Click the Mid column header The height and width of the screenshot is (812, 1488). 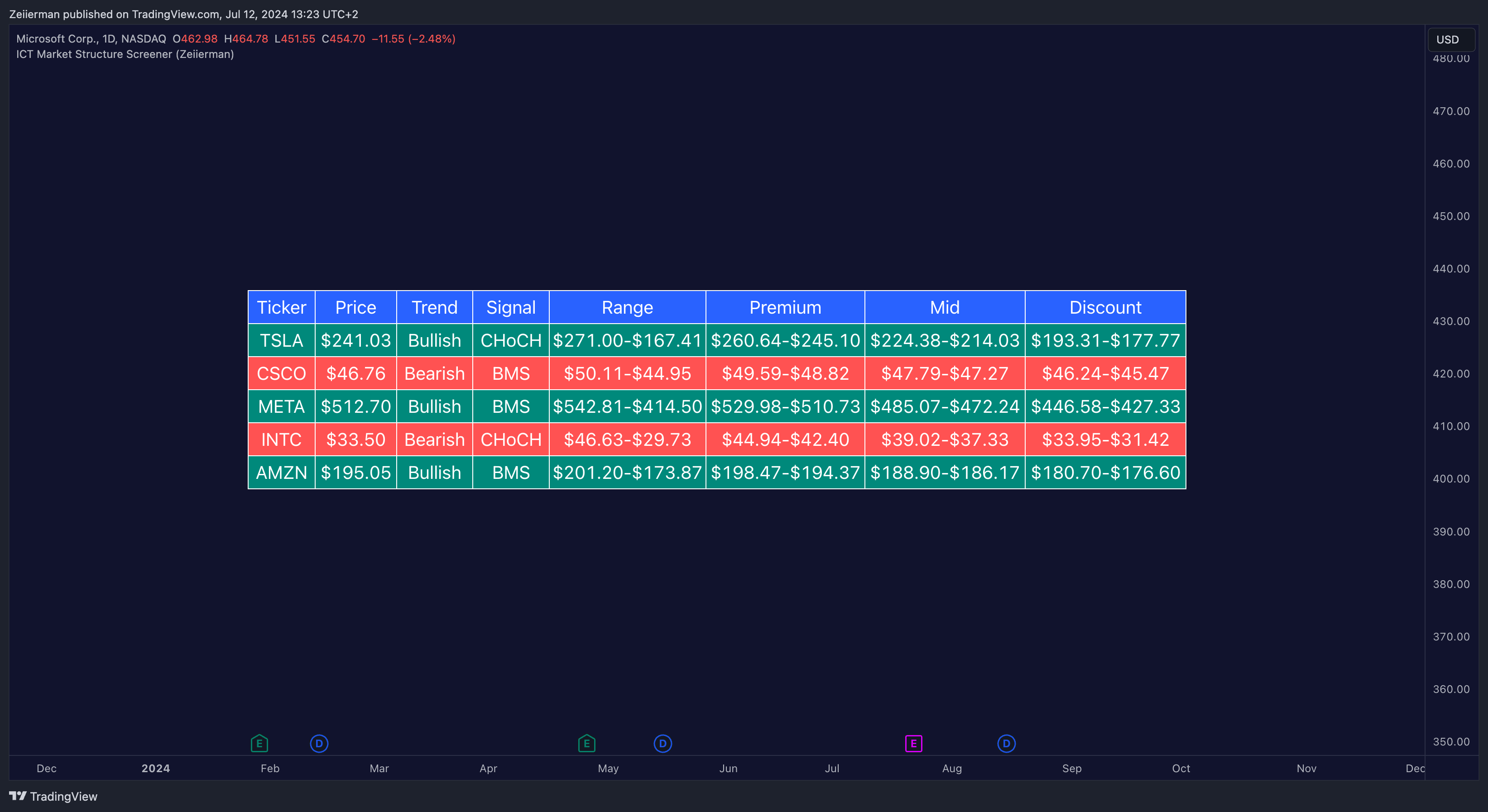(945, 307)
